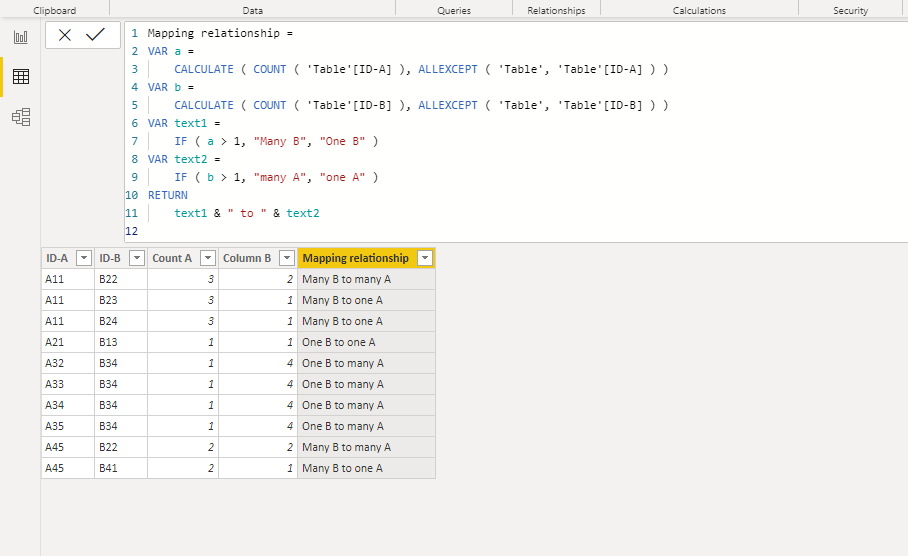
Task: Select cell A35 in ID-A column
Action: [x=68, y=426]
